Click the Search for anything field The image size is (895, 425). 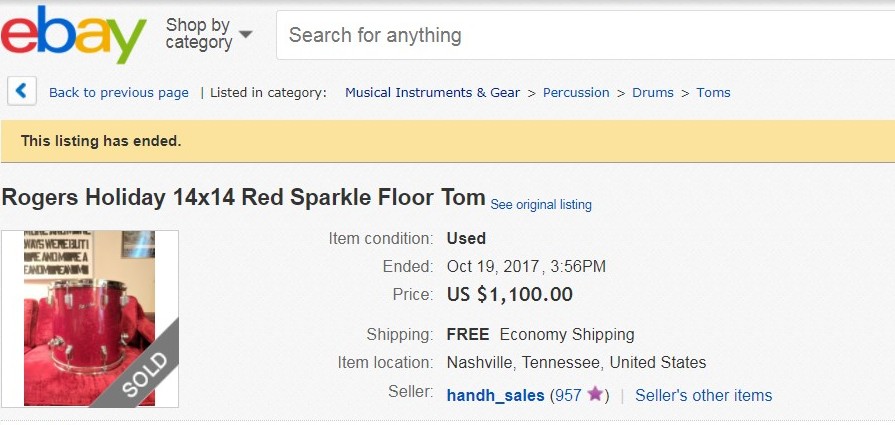click(586, 35)
